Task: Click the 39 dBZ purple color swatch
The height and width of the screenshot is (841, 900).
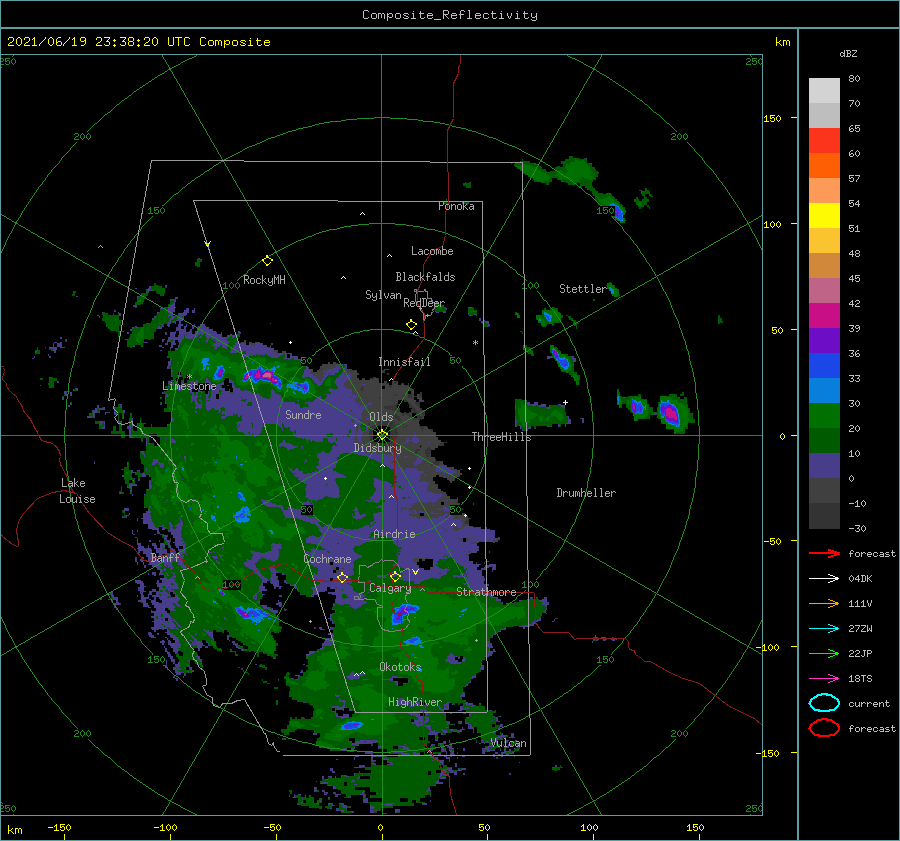Action: coord(824,340)
